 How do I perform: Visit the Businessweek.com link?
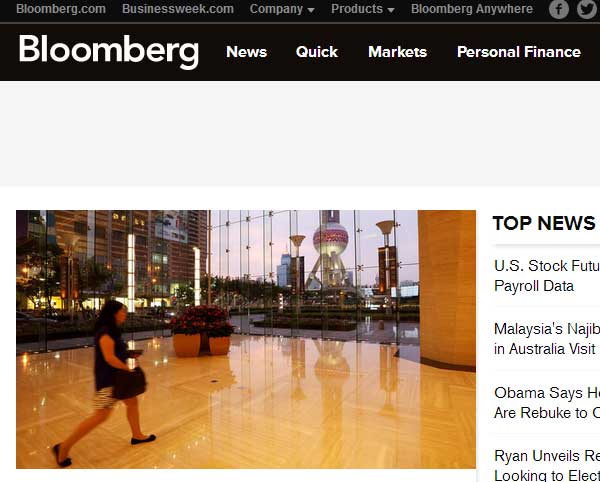(x=178, y=9)
